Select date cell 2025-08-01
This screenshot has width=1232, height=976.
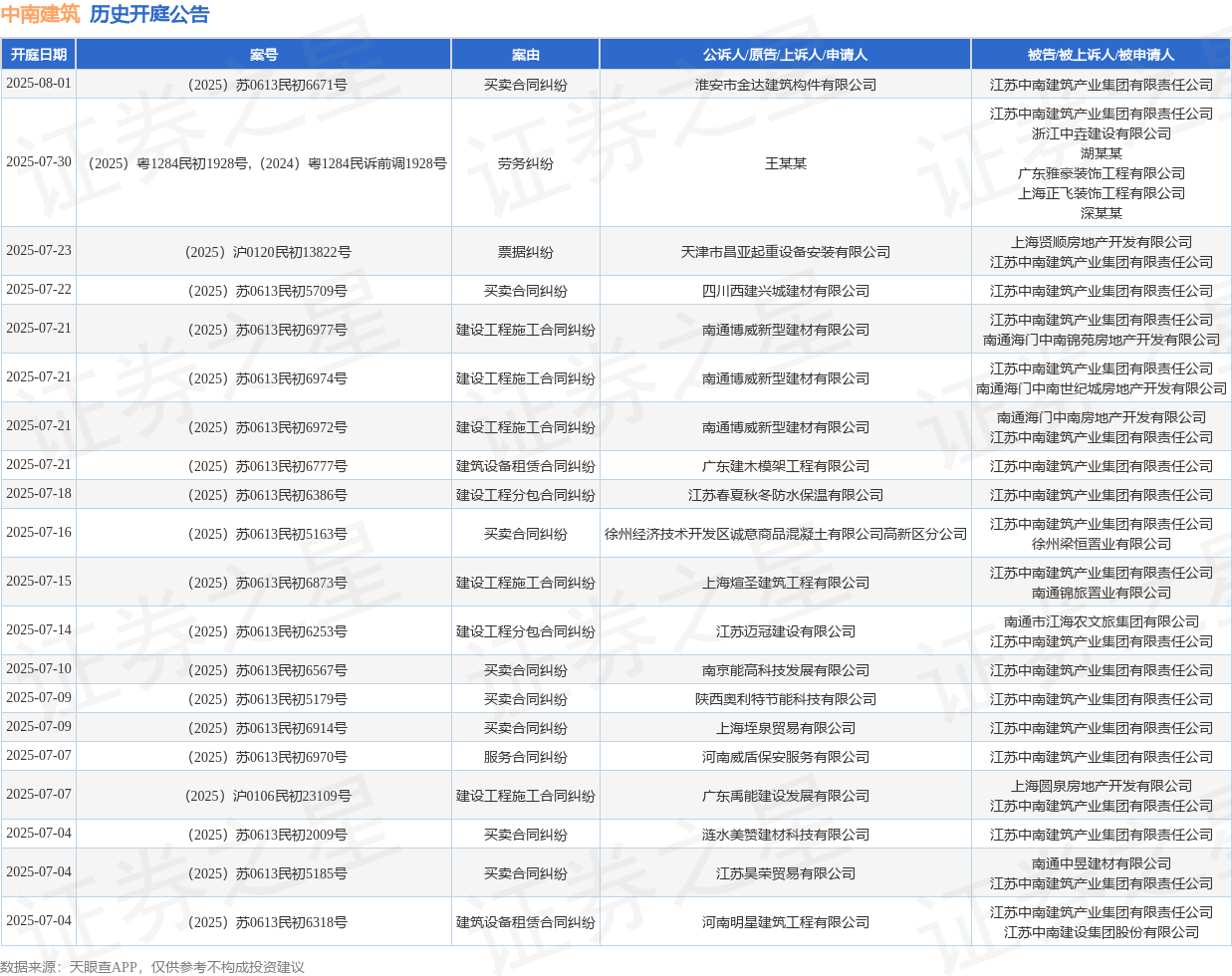39,84
